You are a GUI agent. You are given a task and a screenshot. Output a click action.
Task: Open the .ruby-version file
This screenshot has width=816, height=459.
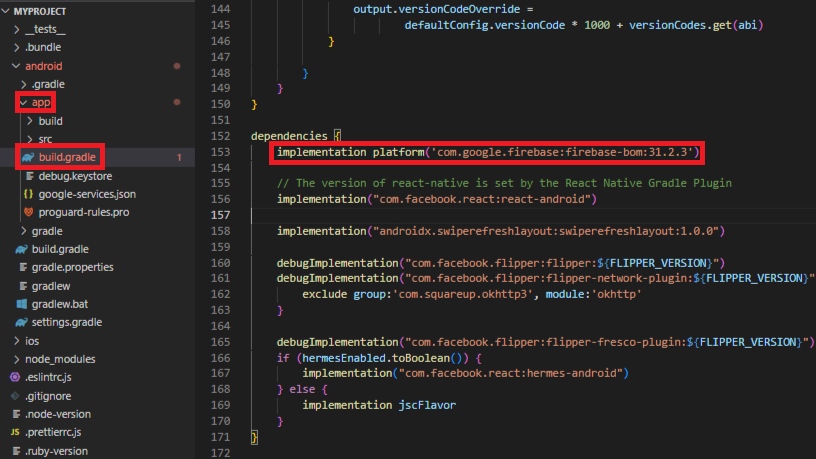56,451
